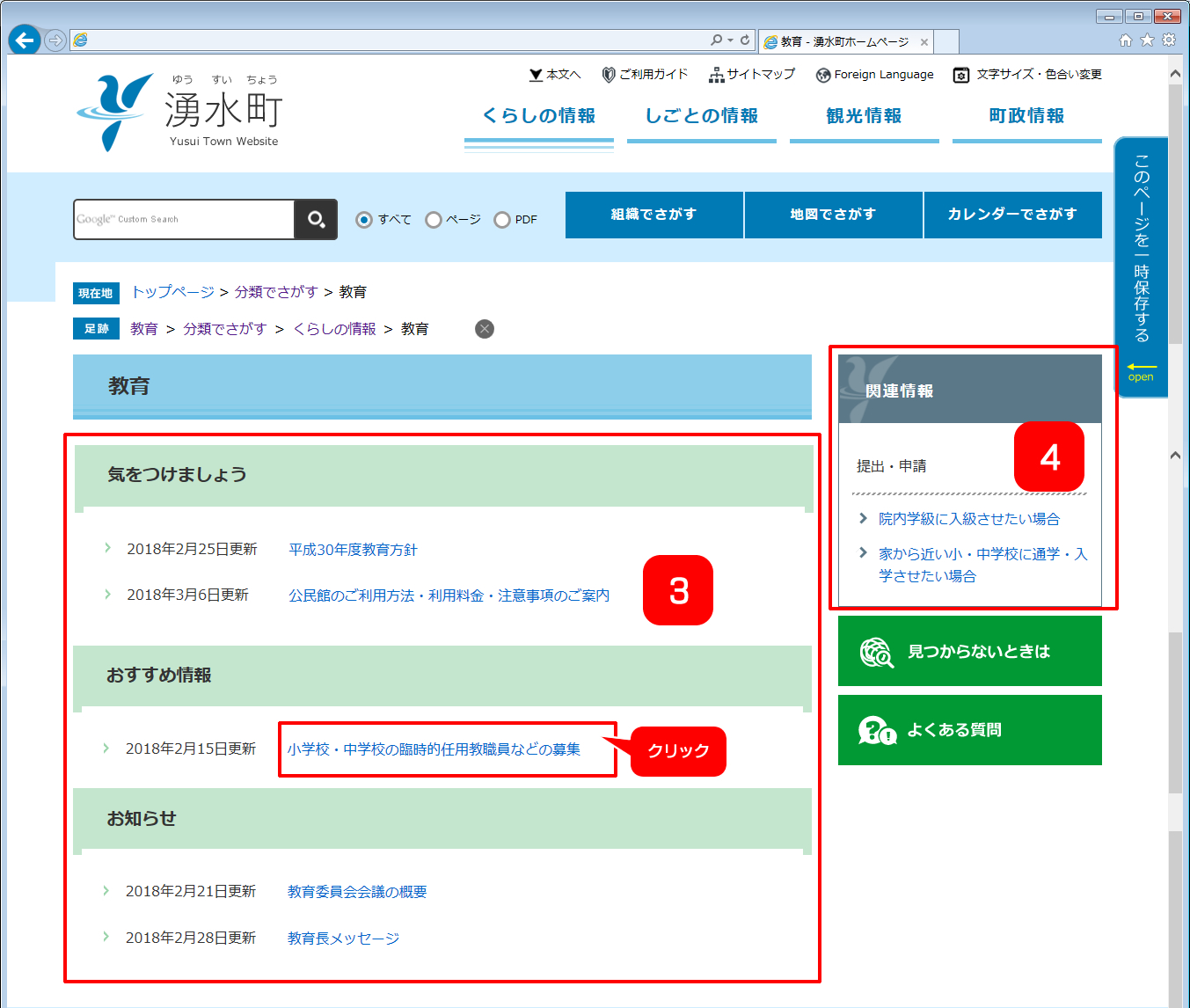The width and height of the screenshot is (1190, 1008).
Task: Open 院内学級に入級させたい場合 link
Action: pyautogui.click(x=969, y=519)
